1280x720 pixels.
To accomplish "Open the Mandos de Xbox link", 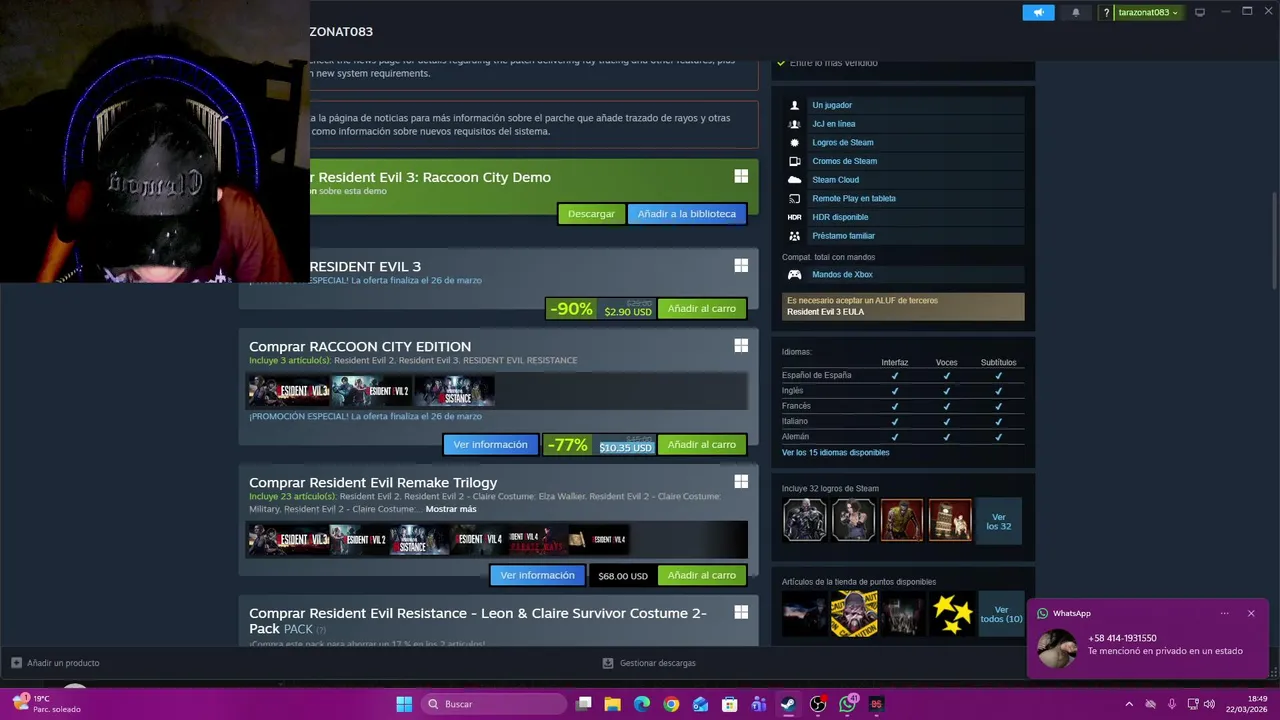I will [x=842, y=274].
